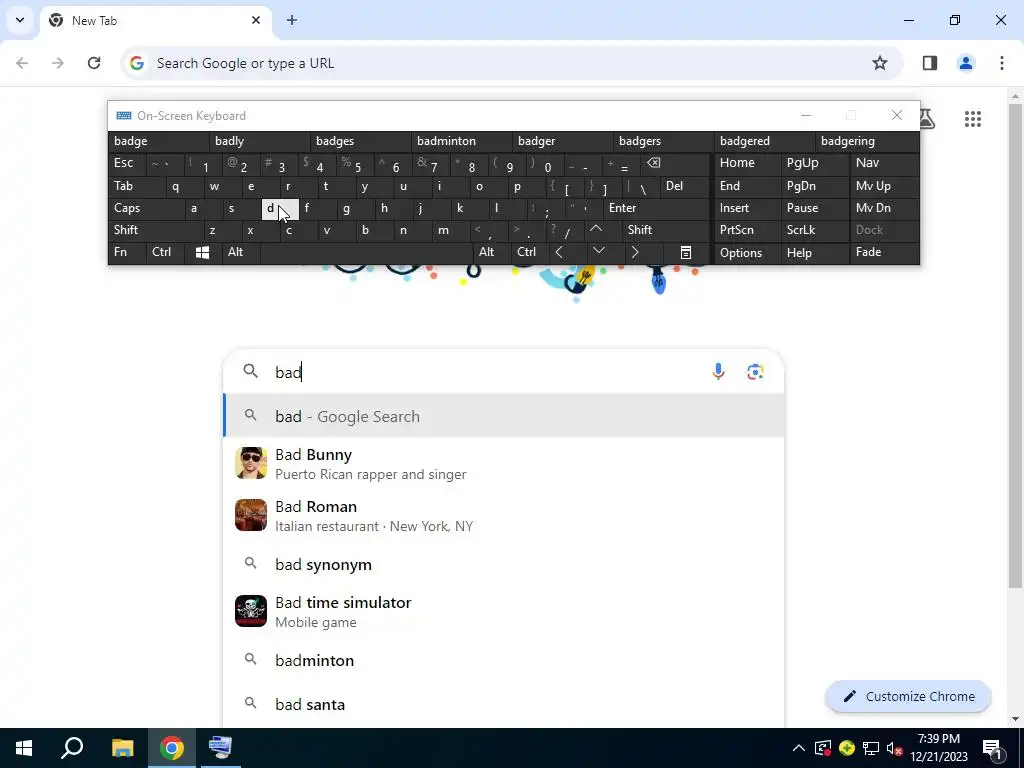Reload the page in Chrome

94,63
